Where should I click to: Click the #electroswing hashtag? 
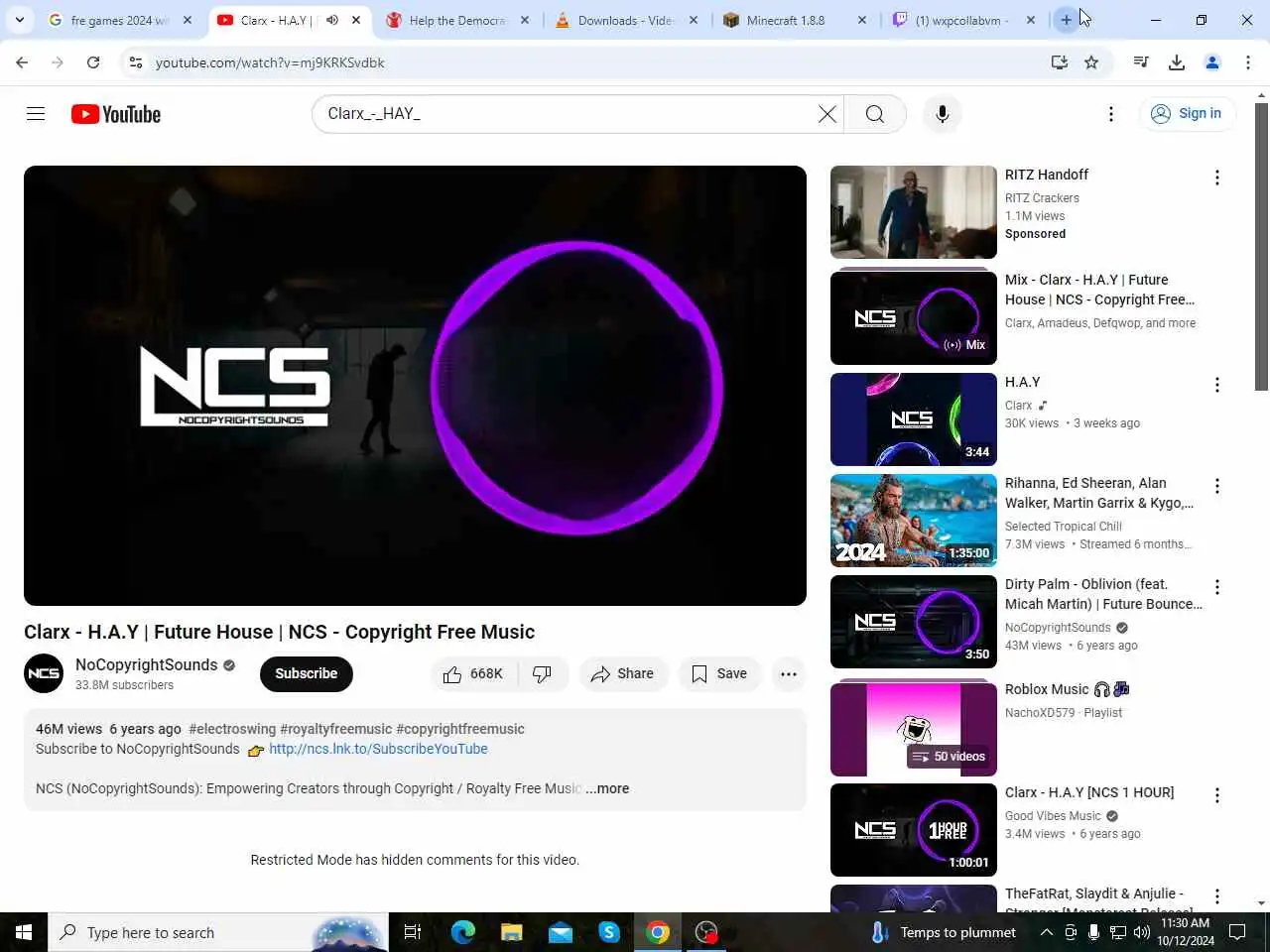[x=232, y=729]
